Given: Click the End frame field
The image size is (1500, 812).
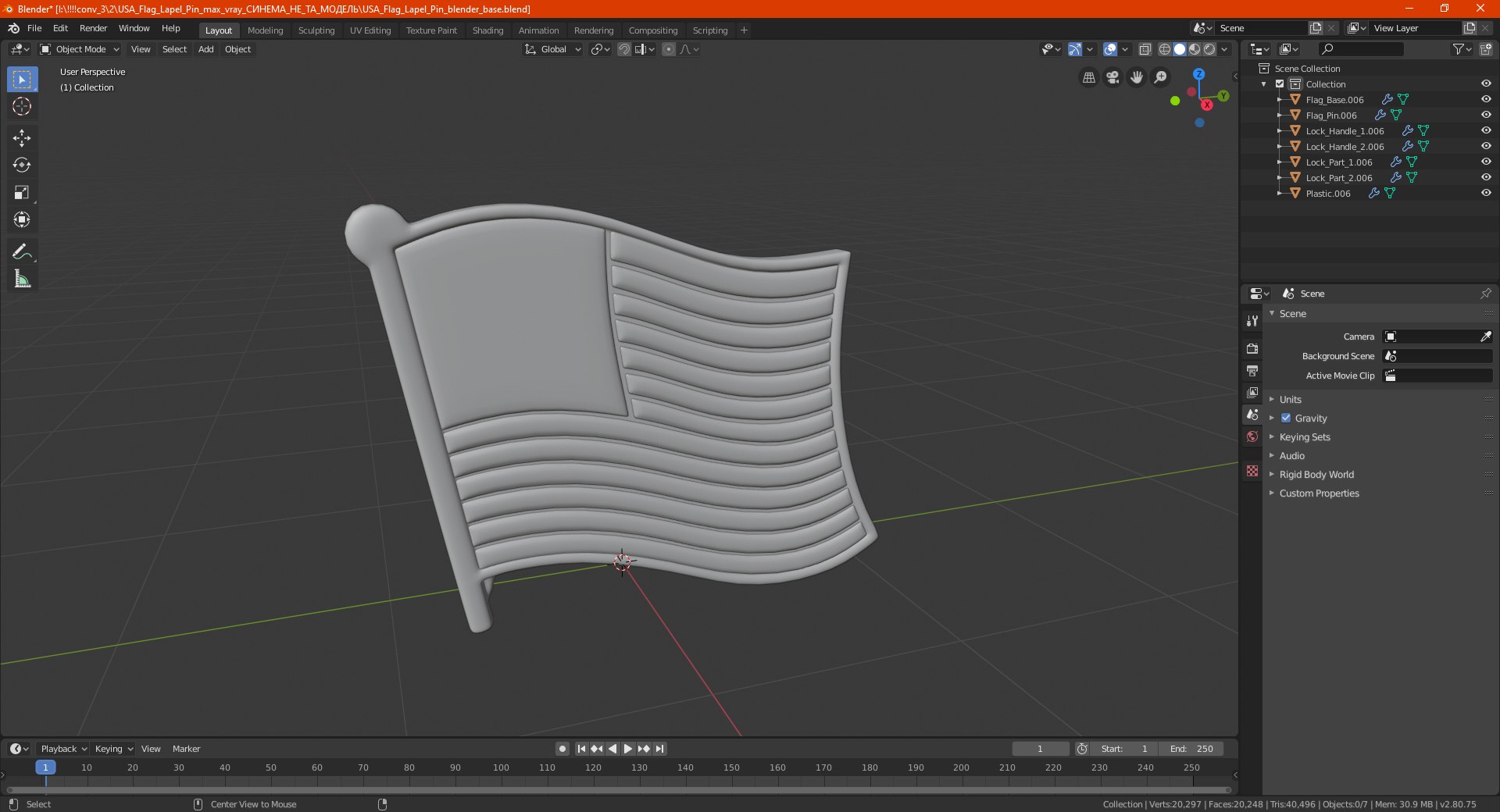Looking at the screenshot, I should click(x=1191, y=749).
